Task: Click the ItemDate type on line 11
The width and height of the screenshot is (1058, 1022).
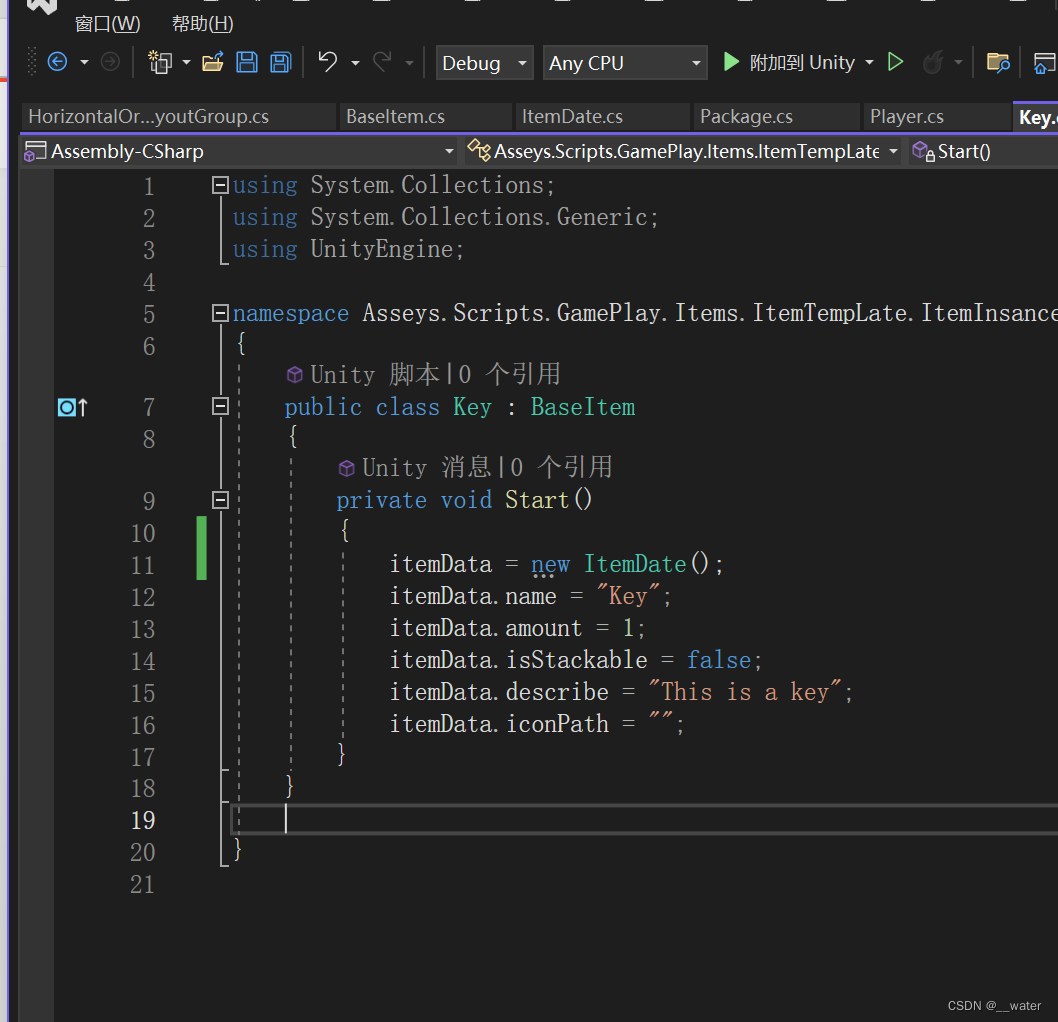Action: [x=635, y=563]
